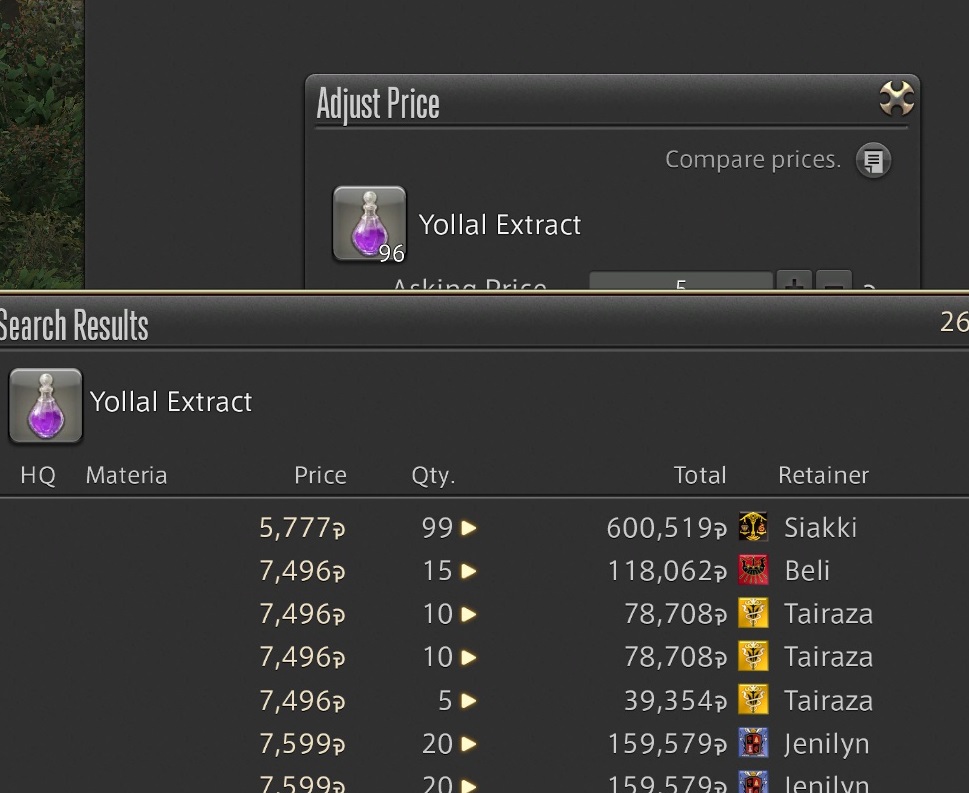The width and height of the screenshot is (969, 793).
Task: Click the Asking Price input field
Action: coord(681,281)
